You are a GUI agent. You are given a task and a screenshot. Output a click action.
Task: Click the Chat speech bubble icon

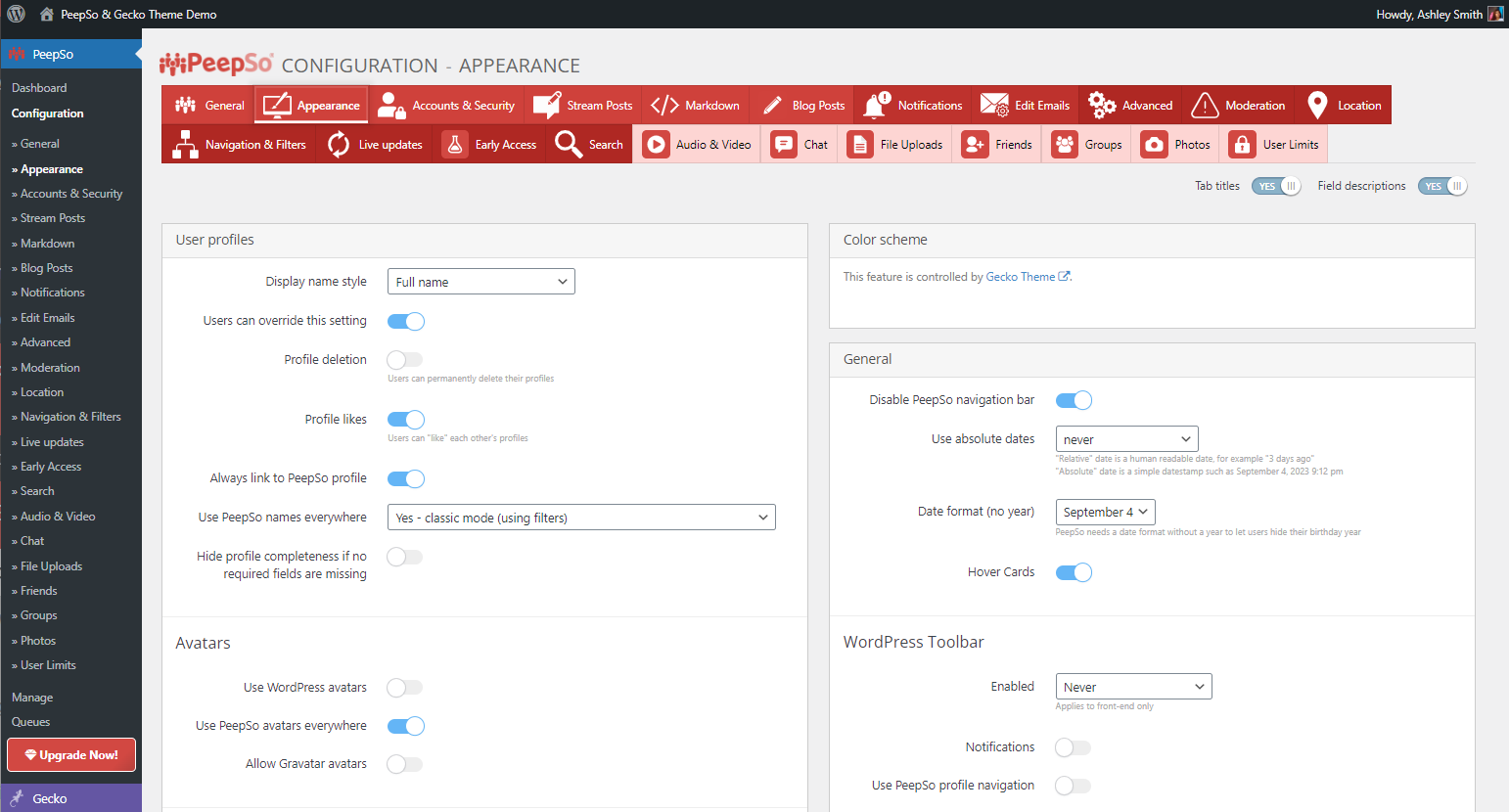pos(784,144)
